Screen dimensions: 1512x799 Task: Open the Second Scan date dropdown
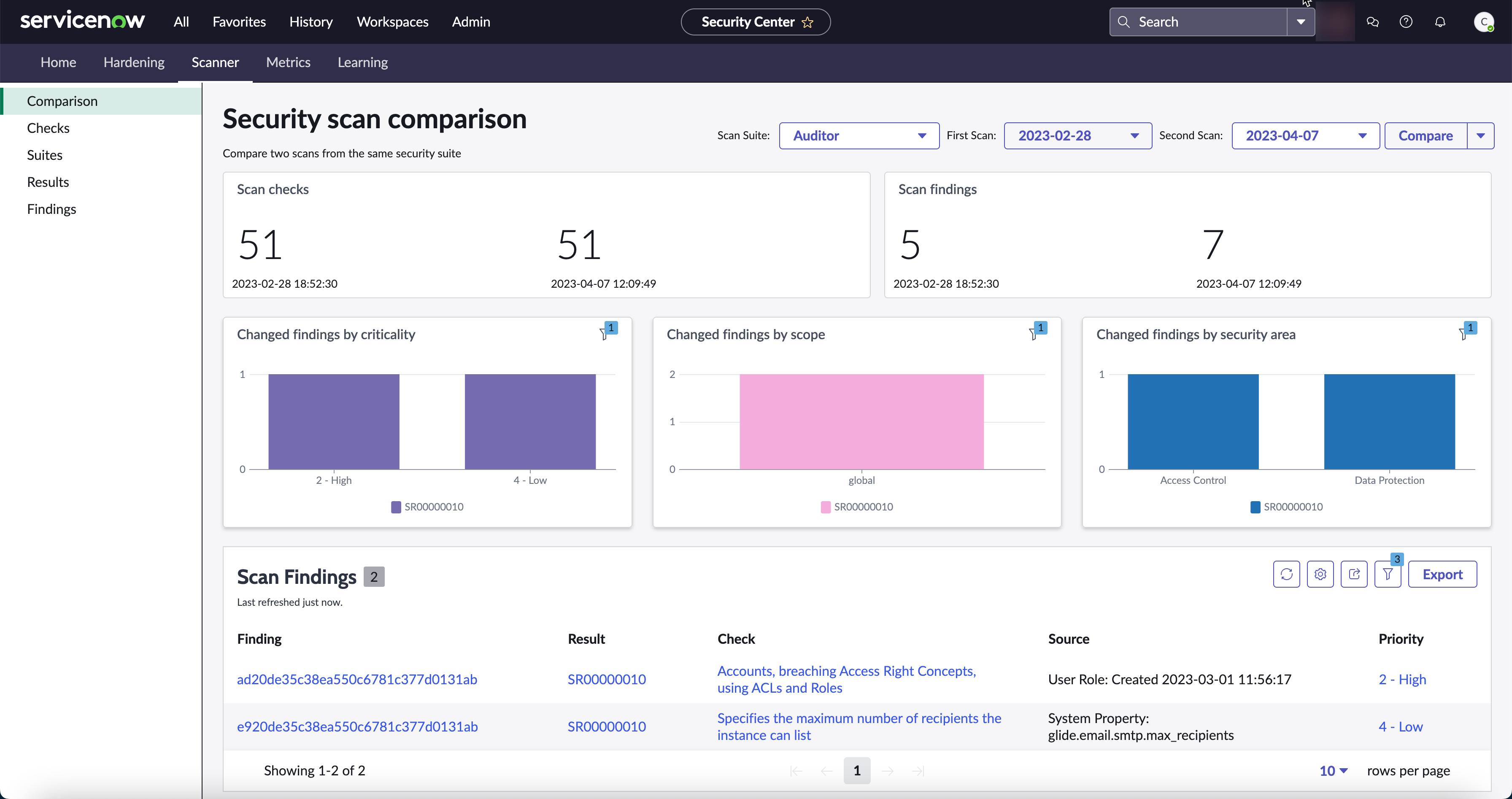tap(1305, 135)
